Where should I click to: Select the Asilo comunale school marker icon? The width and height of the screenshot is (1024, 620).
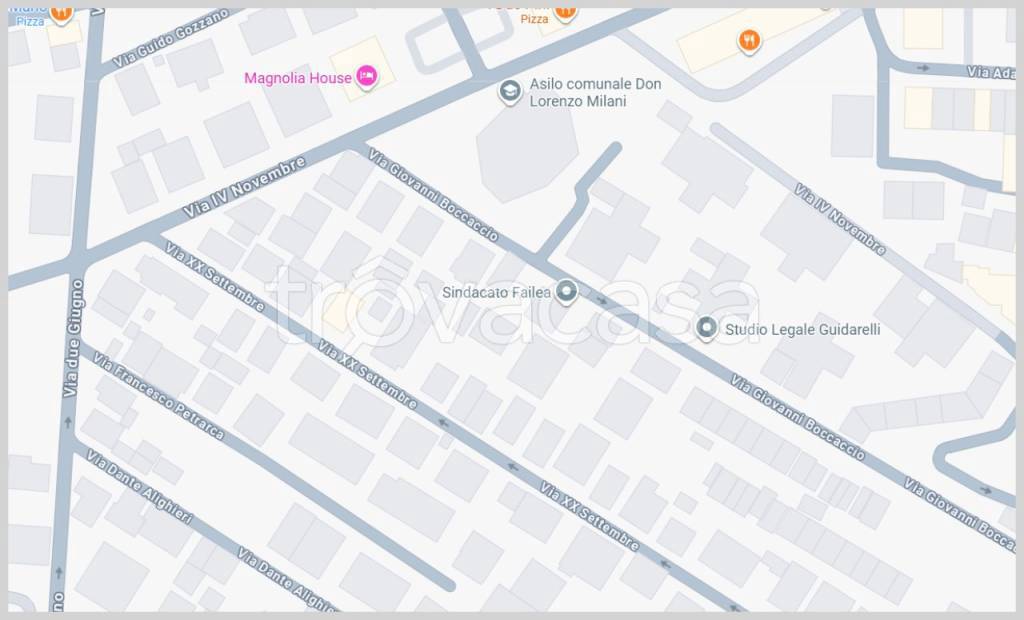510,91
